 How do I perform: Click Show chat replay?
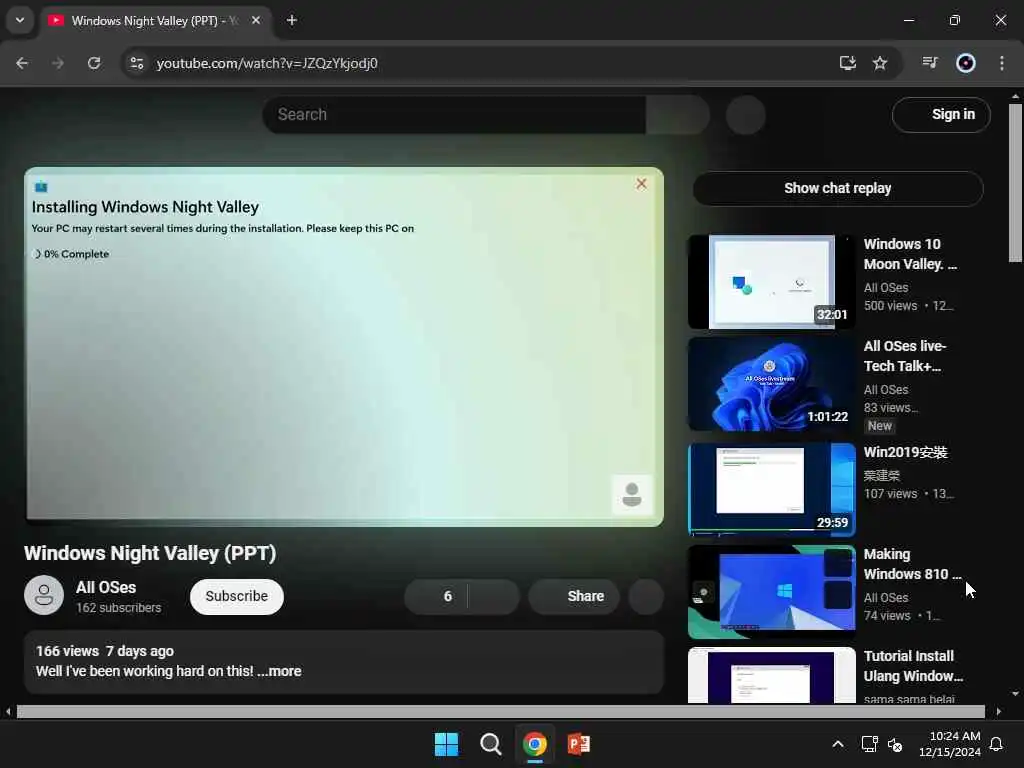(838, 189)
